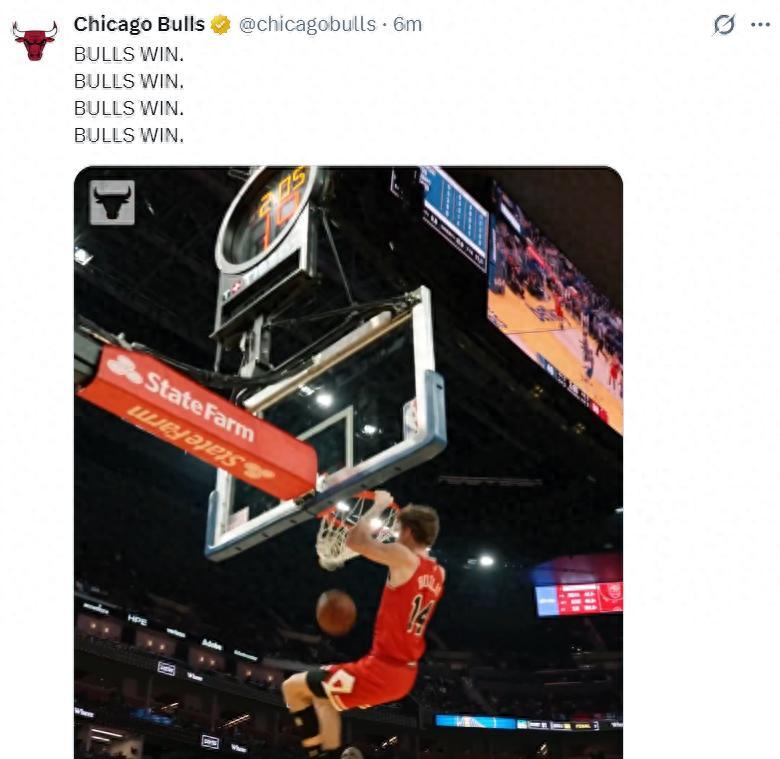Click the Bulls logo watermark on the photo
The width and height of the screenshot is (780, 759).
[x=112, y=202]
